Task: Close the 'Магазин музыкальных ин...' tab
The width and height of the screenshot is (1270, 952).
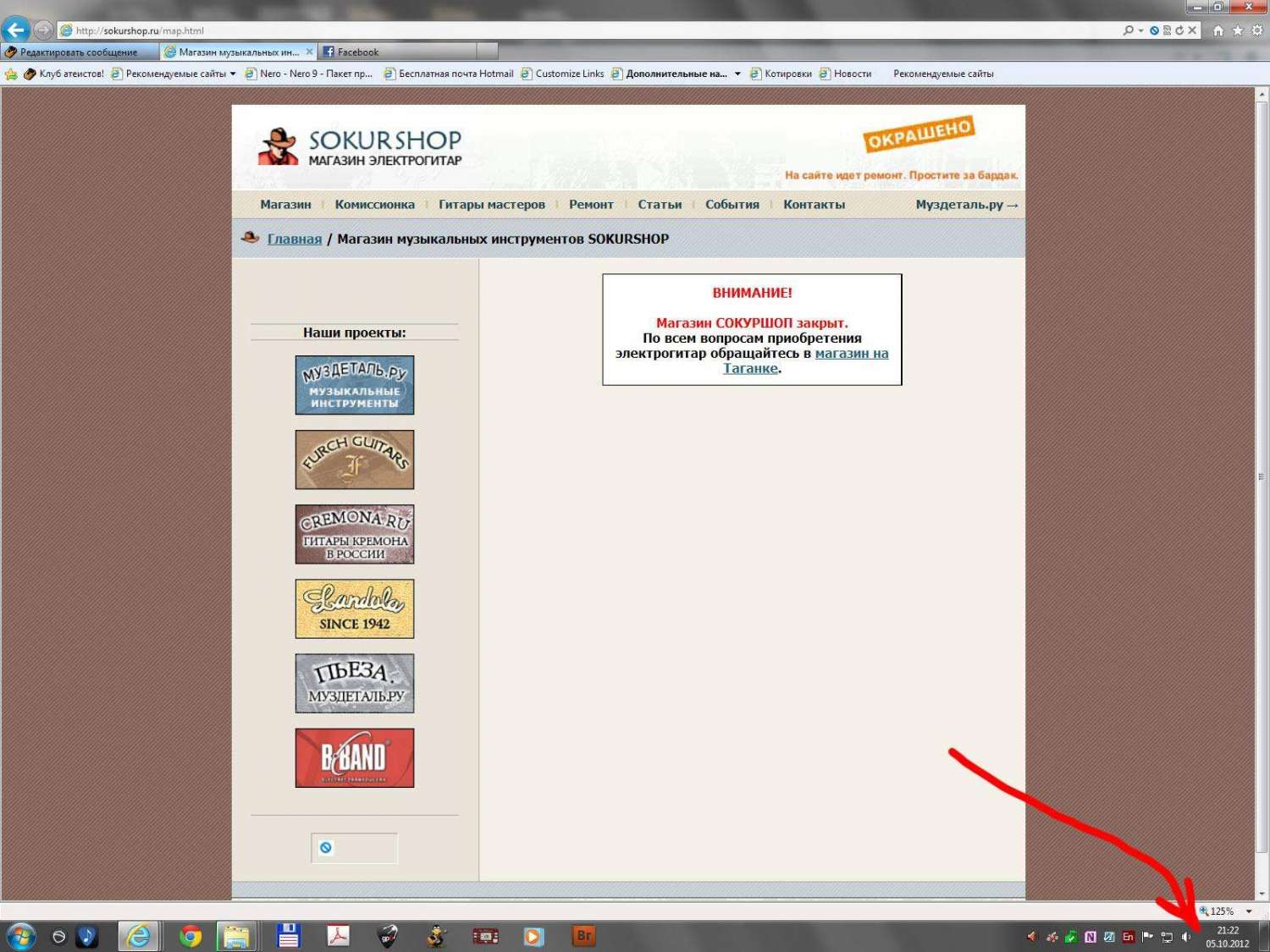Action: pos(309,52)
